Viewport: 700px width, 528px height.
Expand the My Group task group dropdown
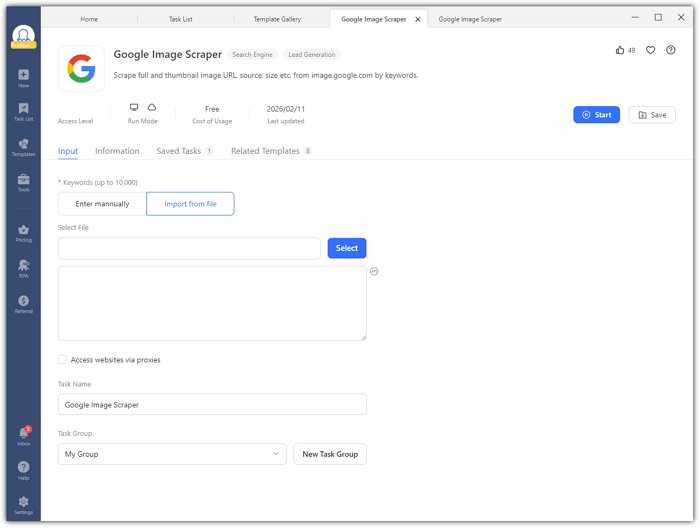(172, 454)
